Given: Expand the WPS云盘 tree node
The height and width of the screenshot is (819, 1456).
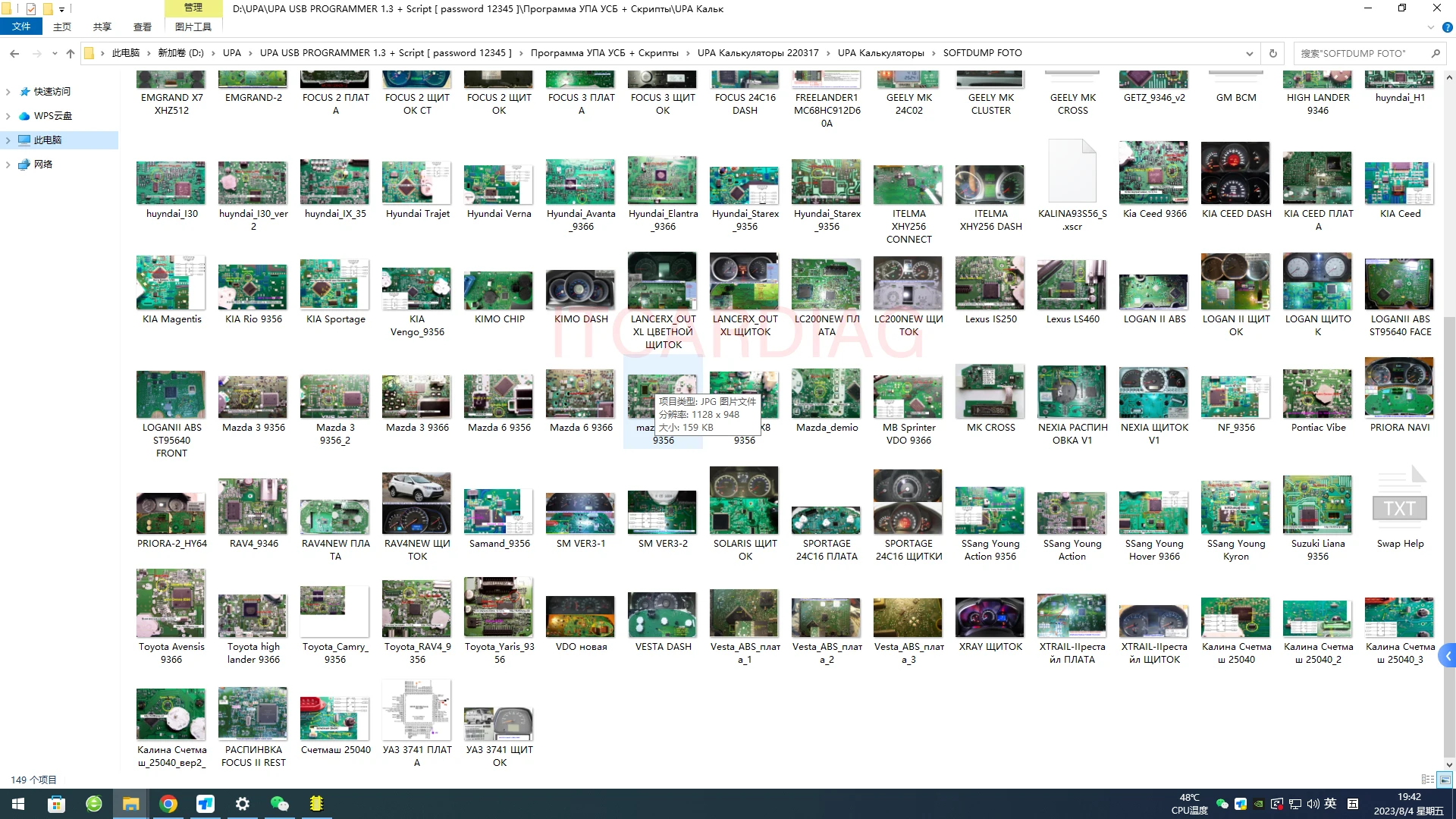Looking at the screenshot, I should 8,116.
